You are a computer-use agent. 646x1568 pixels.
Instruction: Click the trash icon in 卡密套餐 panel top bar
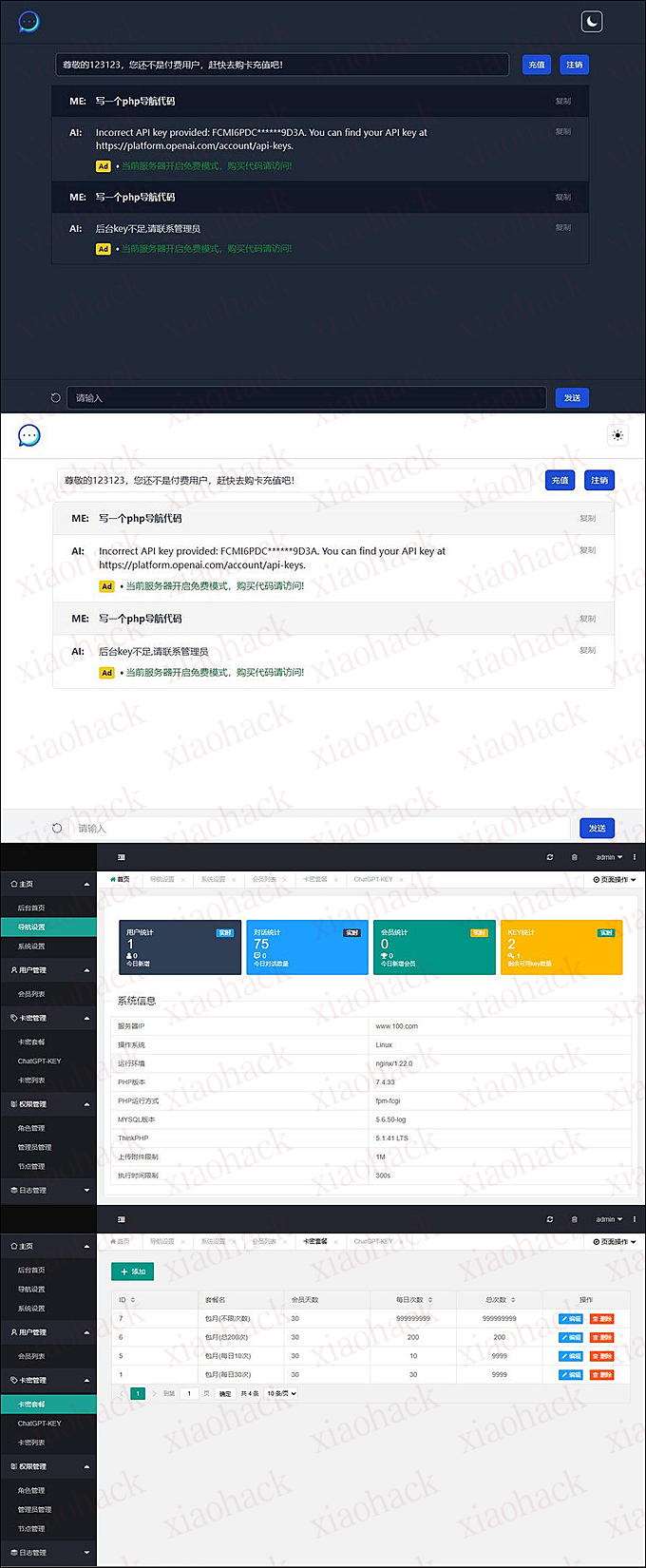pyautogui.click(x=574, y=1219)
